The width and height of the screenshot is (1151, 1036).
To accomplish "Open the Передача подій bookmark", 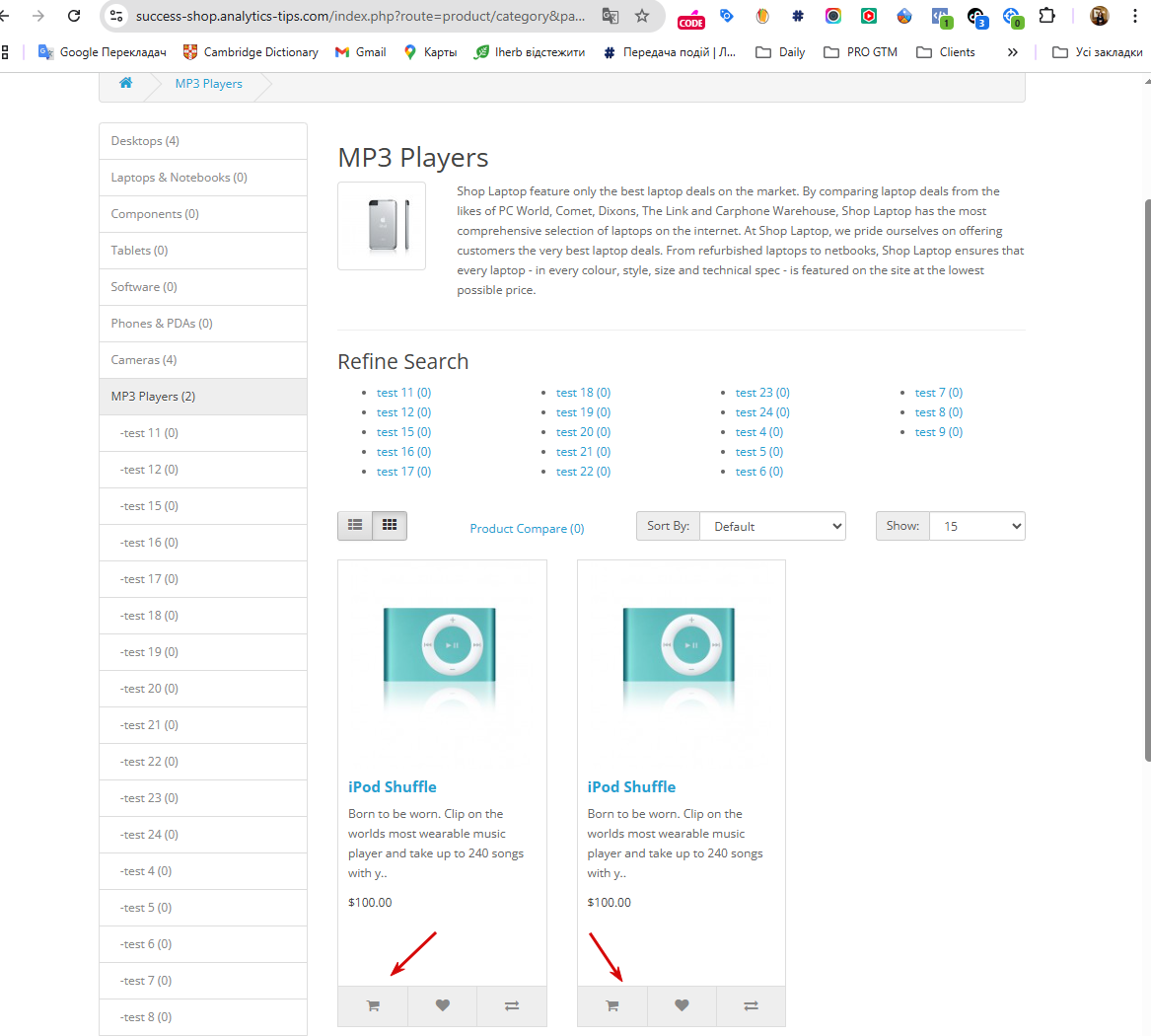I will pos(669,52).
